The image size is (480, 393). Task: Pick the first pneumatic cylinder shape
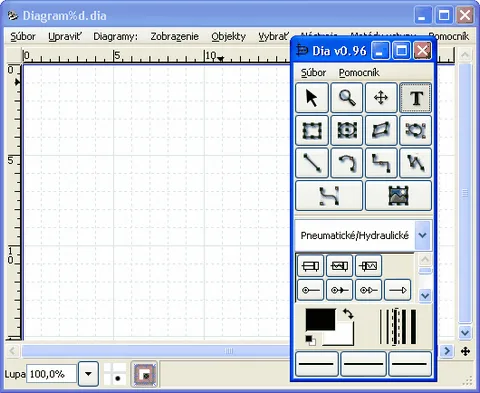pyautogui.click(x=310, y=266)
